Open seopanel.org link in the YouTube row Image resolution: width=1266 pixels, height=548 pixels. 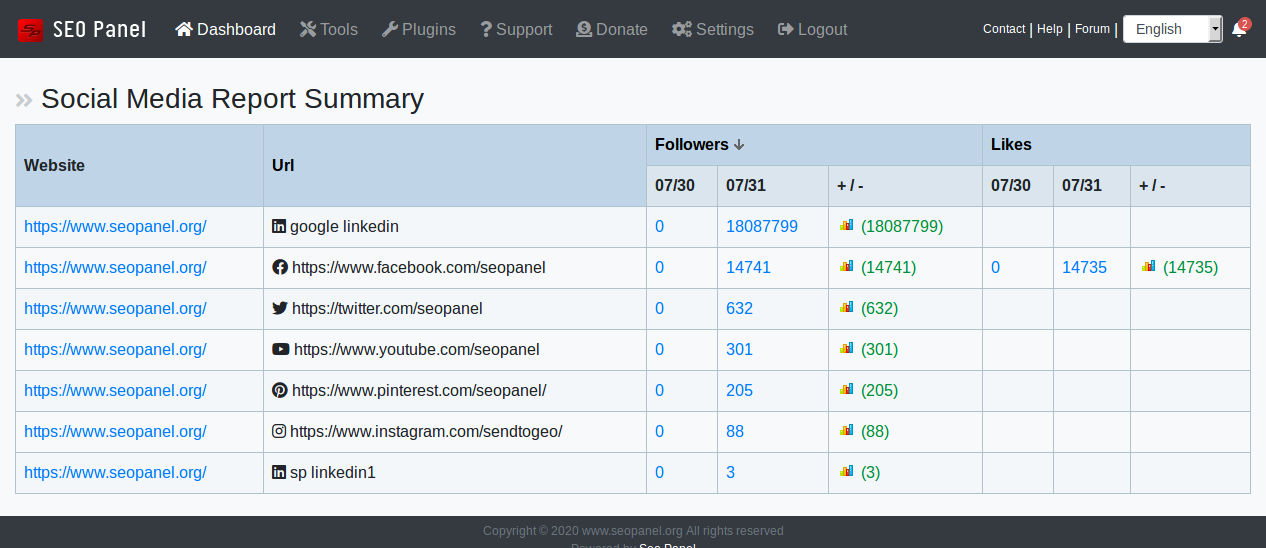(x=115, y=350)
